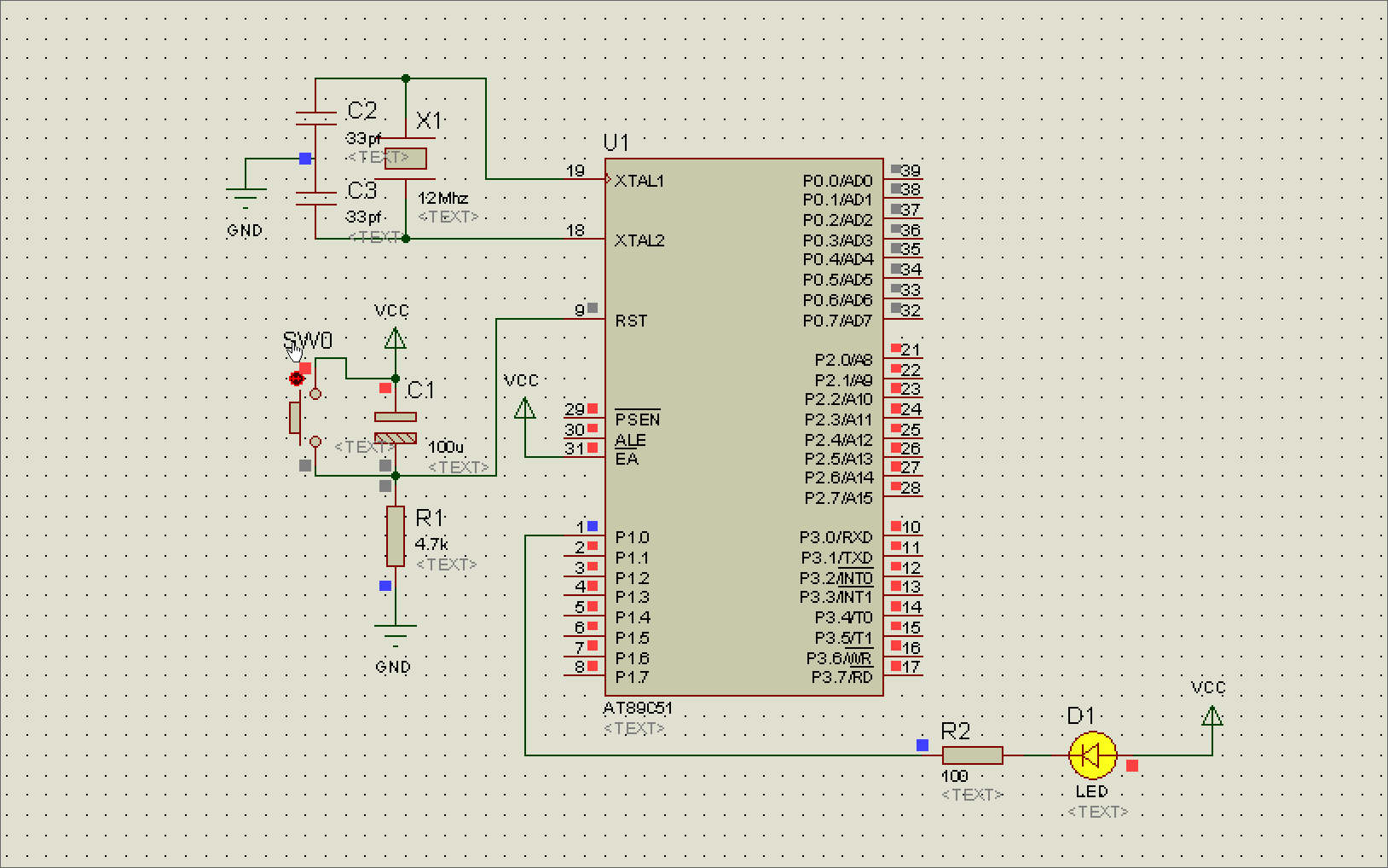Viewport: 1388px width, 868px height.
Task: Click the 12Mhz crystal value text
Action: pyautogui.click(x=442, y=198)
